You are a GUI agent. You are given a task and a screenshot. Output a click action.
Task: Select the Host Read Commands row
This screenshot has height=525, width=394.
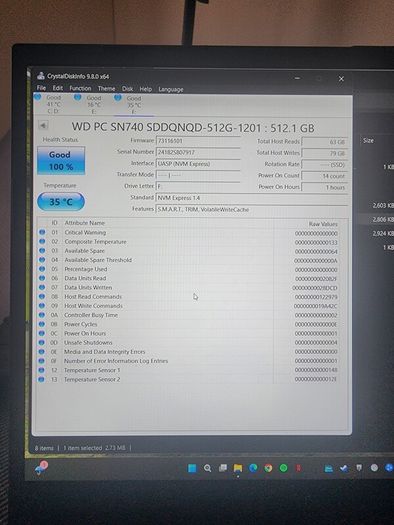(x=188, y=297)
